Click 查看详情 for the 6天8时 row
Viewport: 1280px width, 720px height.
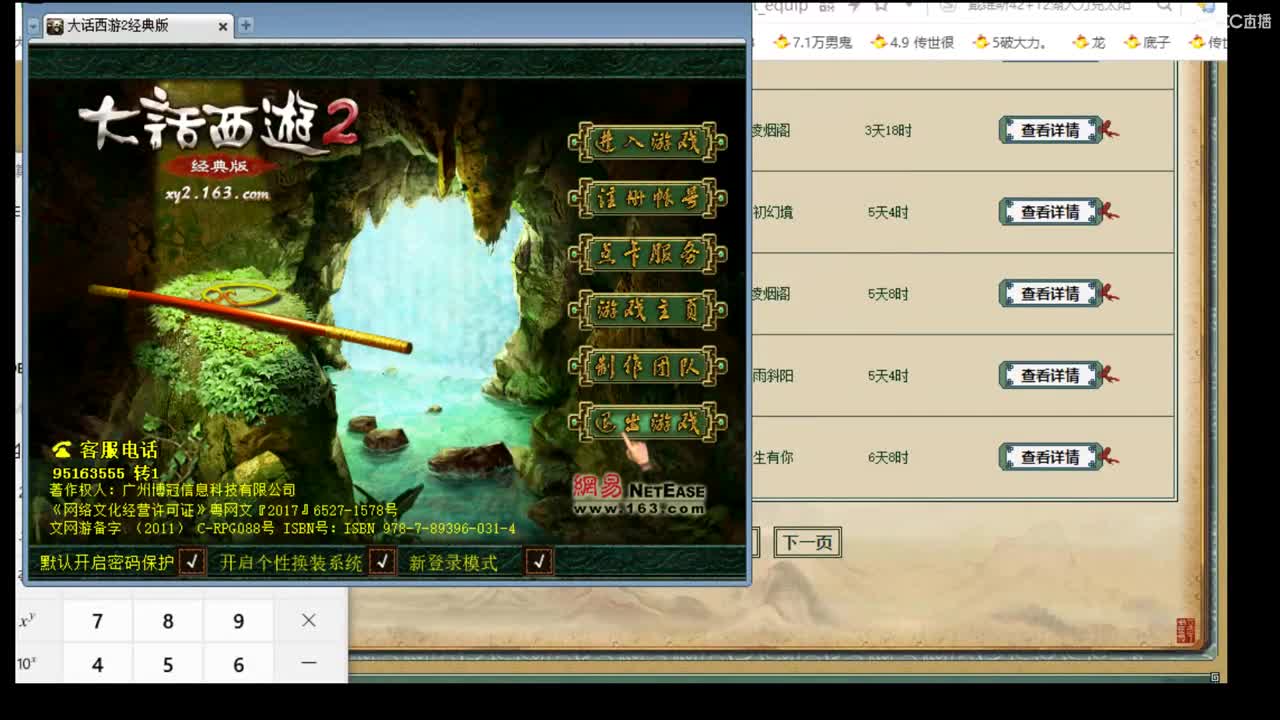pos(1050,457)
